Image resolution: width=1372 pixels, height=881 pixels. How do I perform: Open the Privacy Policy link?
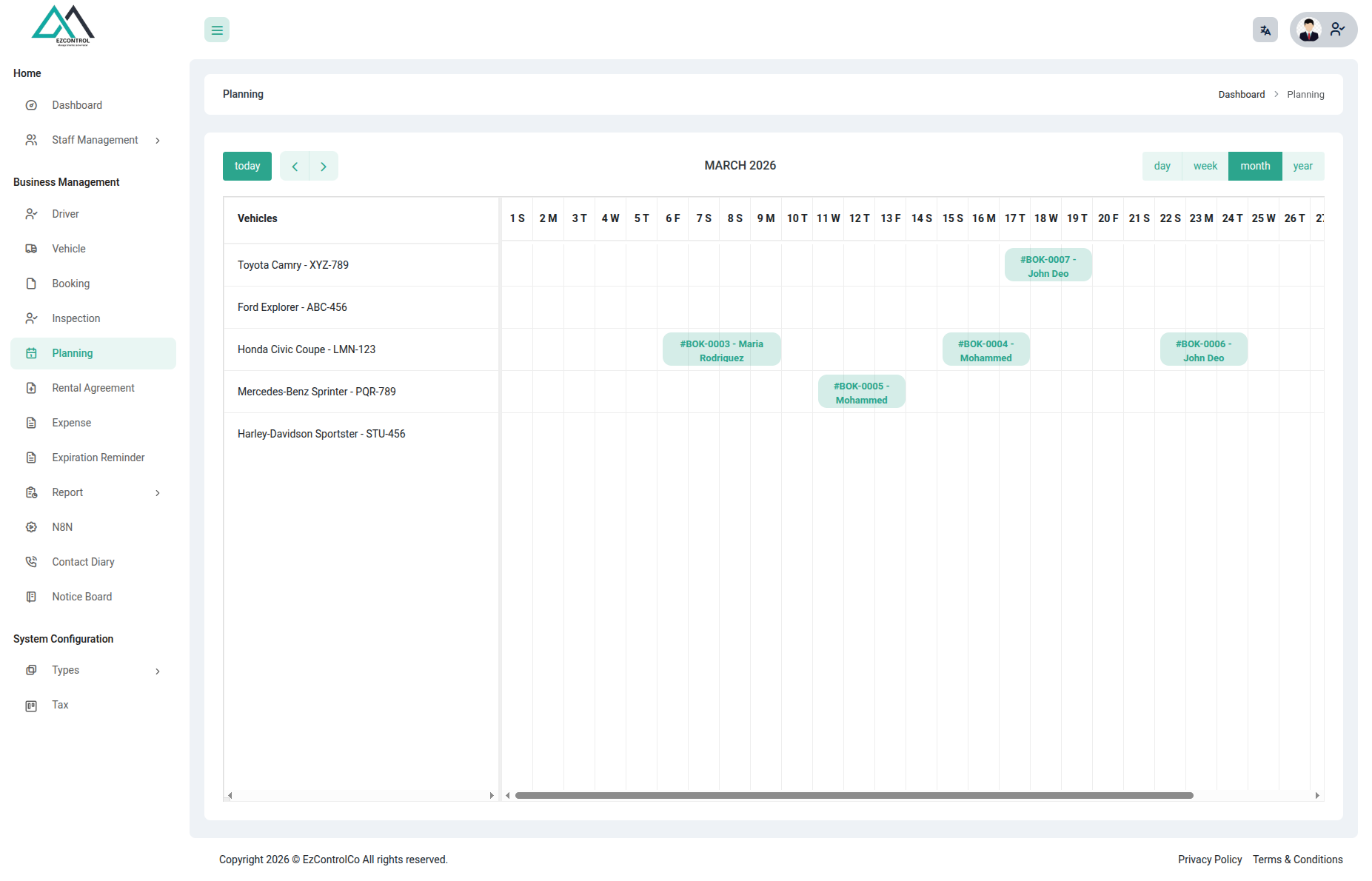1210,860
